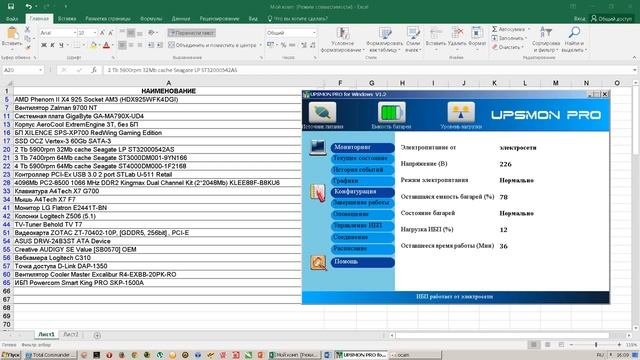
Task: Click the UPSMON monitoring computer icon
Action: [x=318, y=147]
